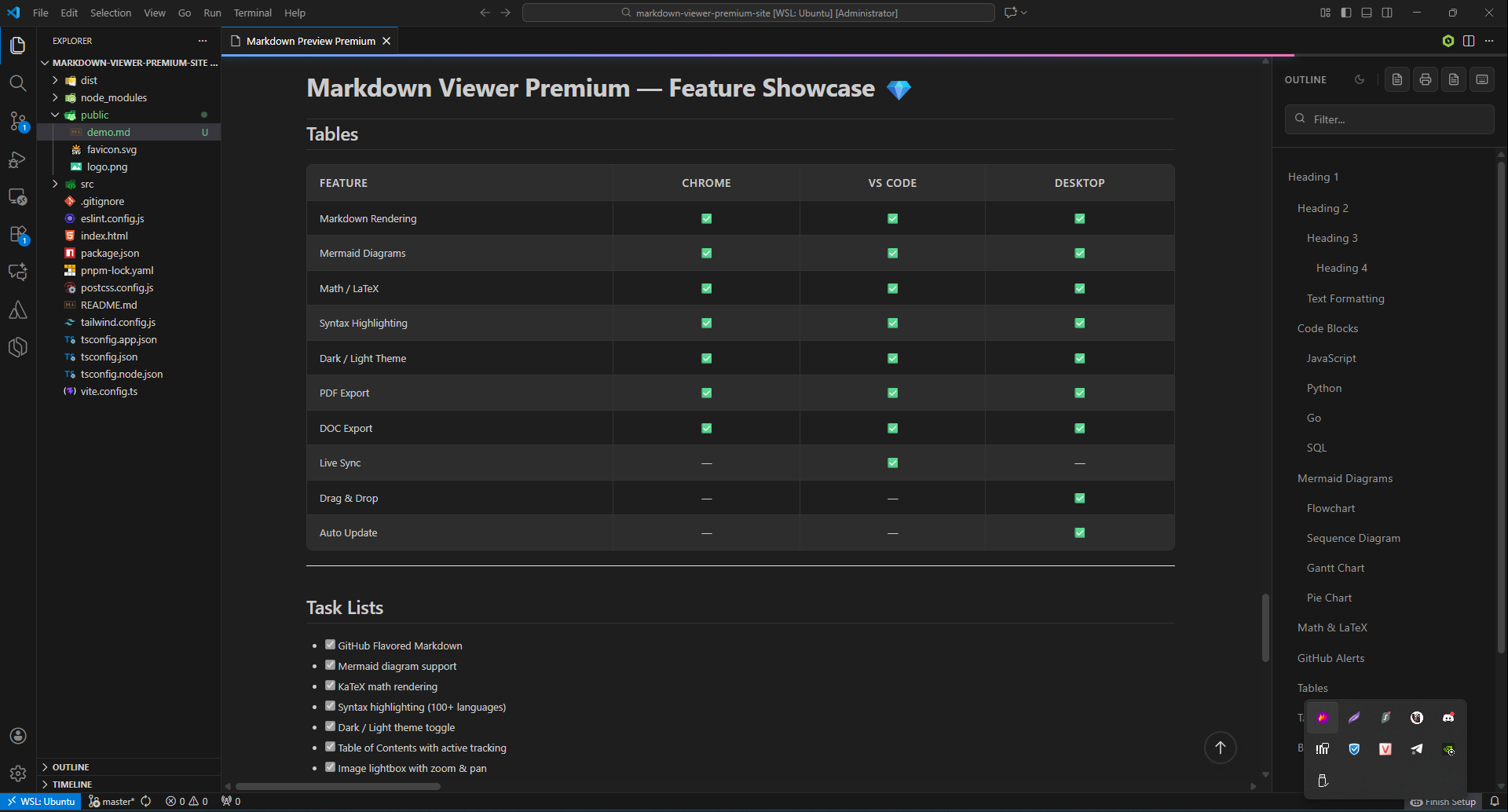
Task: Click the NVIDIA tray icon
Action: point(1448,749)
